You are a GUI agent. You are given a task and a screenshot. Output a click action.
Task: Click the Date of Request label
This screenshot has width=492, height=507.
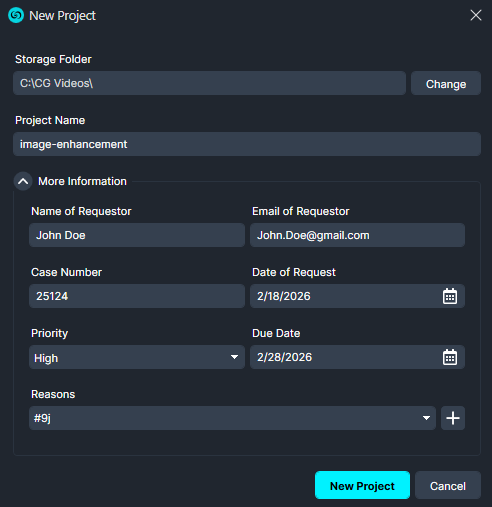[x=294, y=272]
